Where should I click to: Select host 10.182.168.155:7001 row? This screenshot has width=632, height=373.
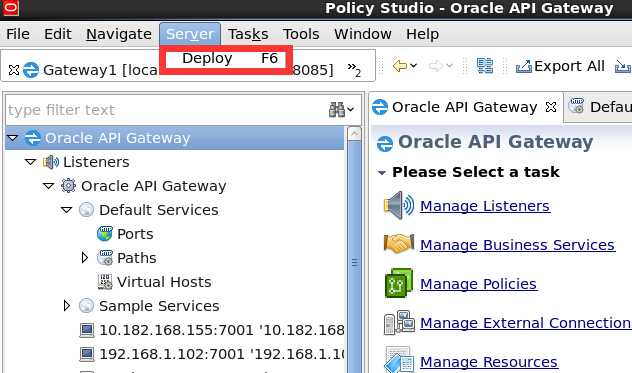click(221, 330)
